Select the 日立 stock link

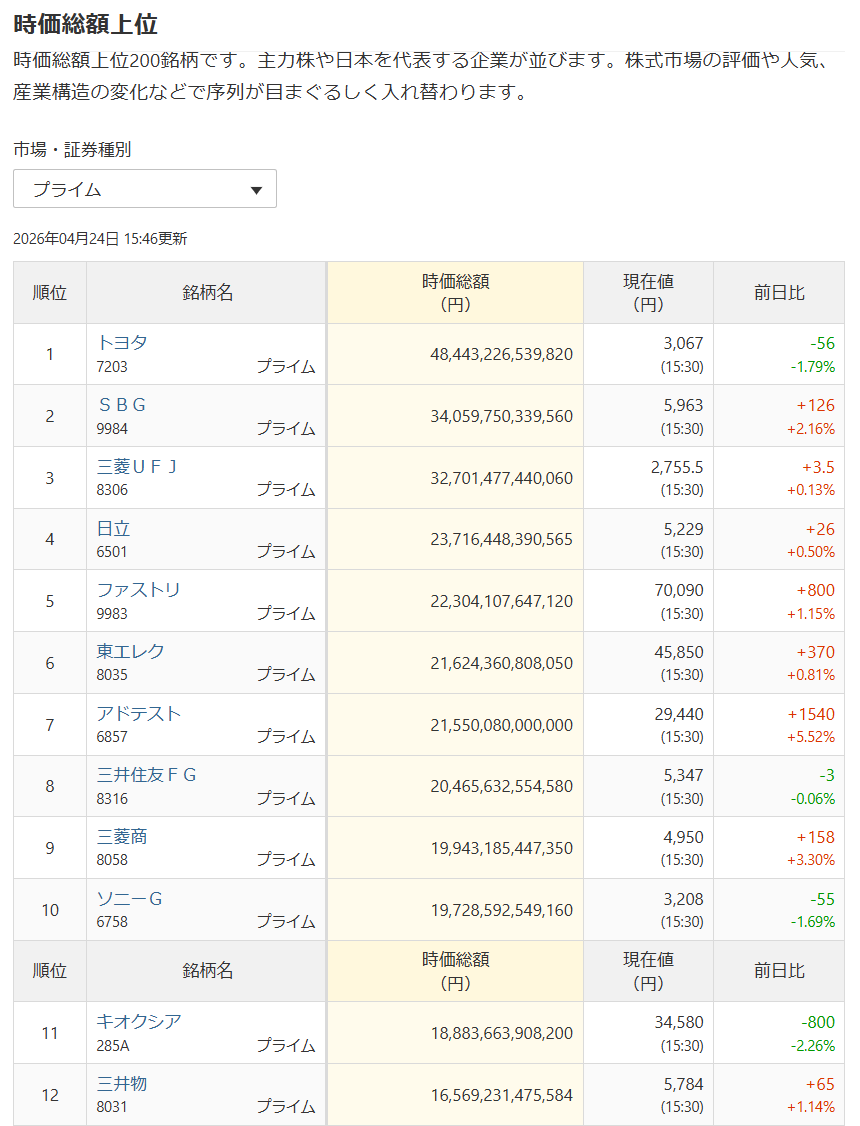click(113, 528)
